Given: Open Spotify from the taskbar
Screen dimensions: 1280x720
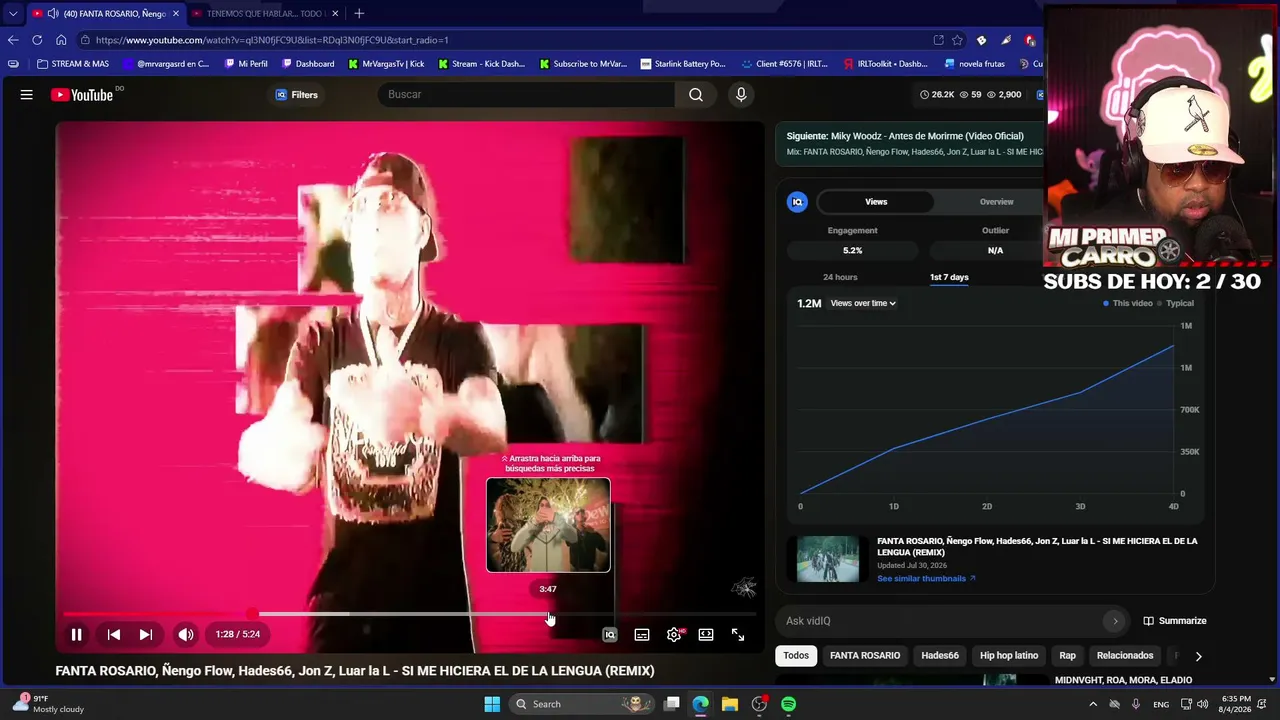Looking at the screenshot, I should point(788,704).
